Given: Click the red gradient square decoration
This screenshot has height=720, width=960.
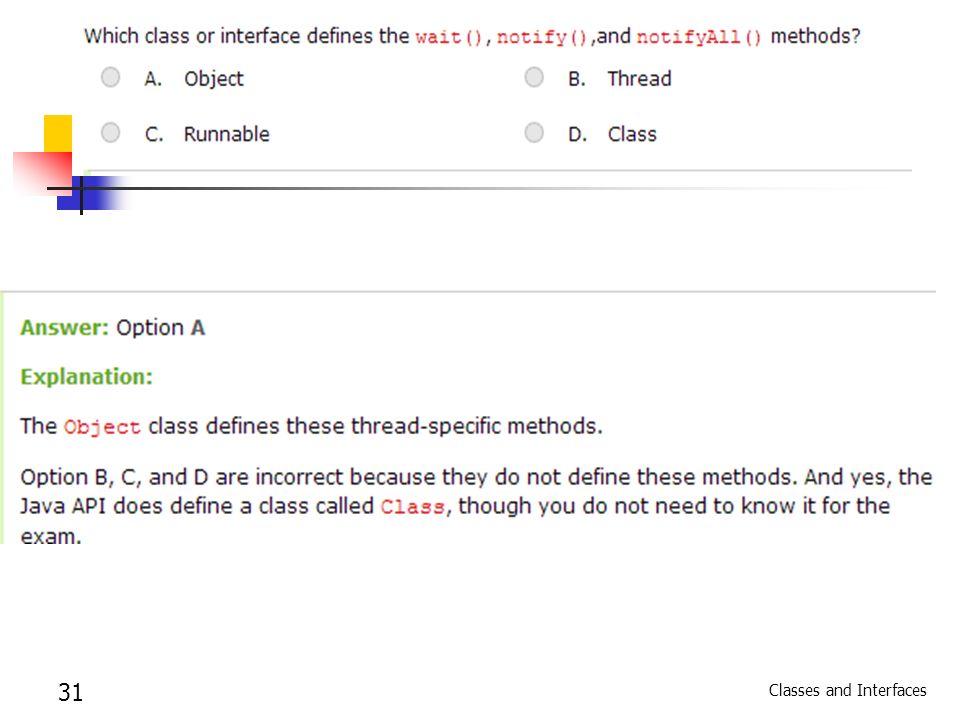Looking at the screenshot, I should tap(43, 173).
